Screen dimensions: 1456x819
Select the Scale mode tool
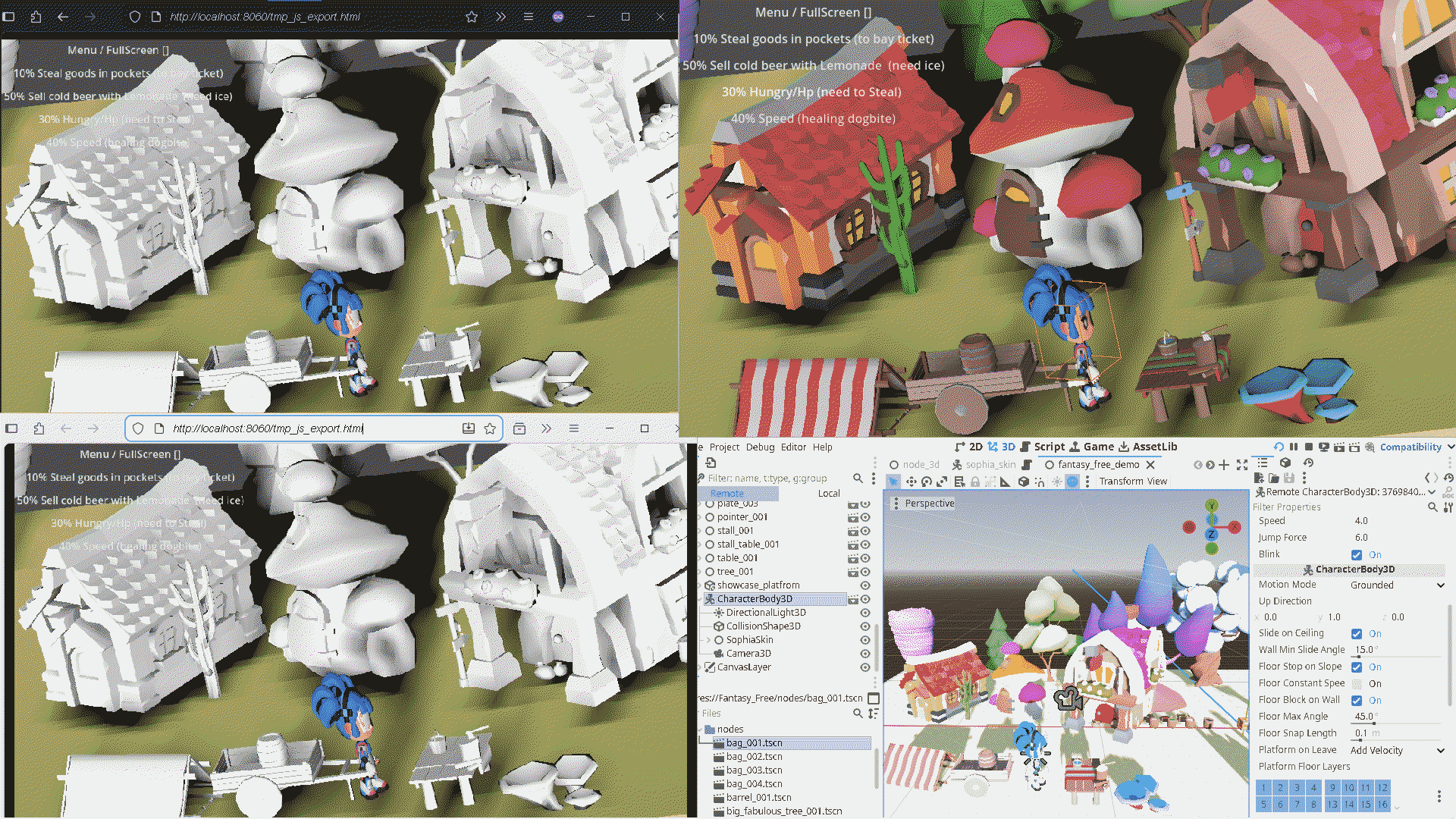[x=942, y=482]
